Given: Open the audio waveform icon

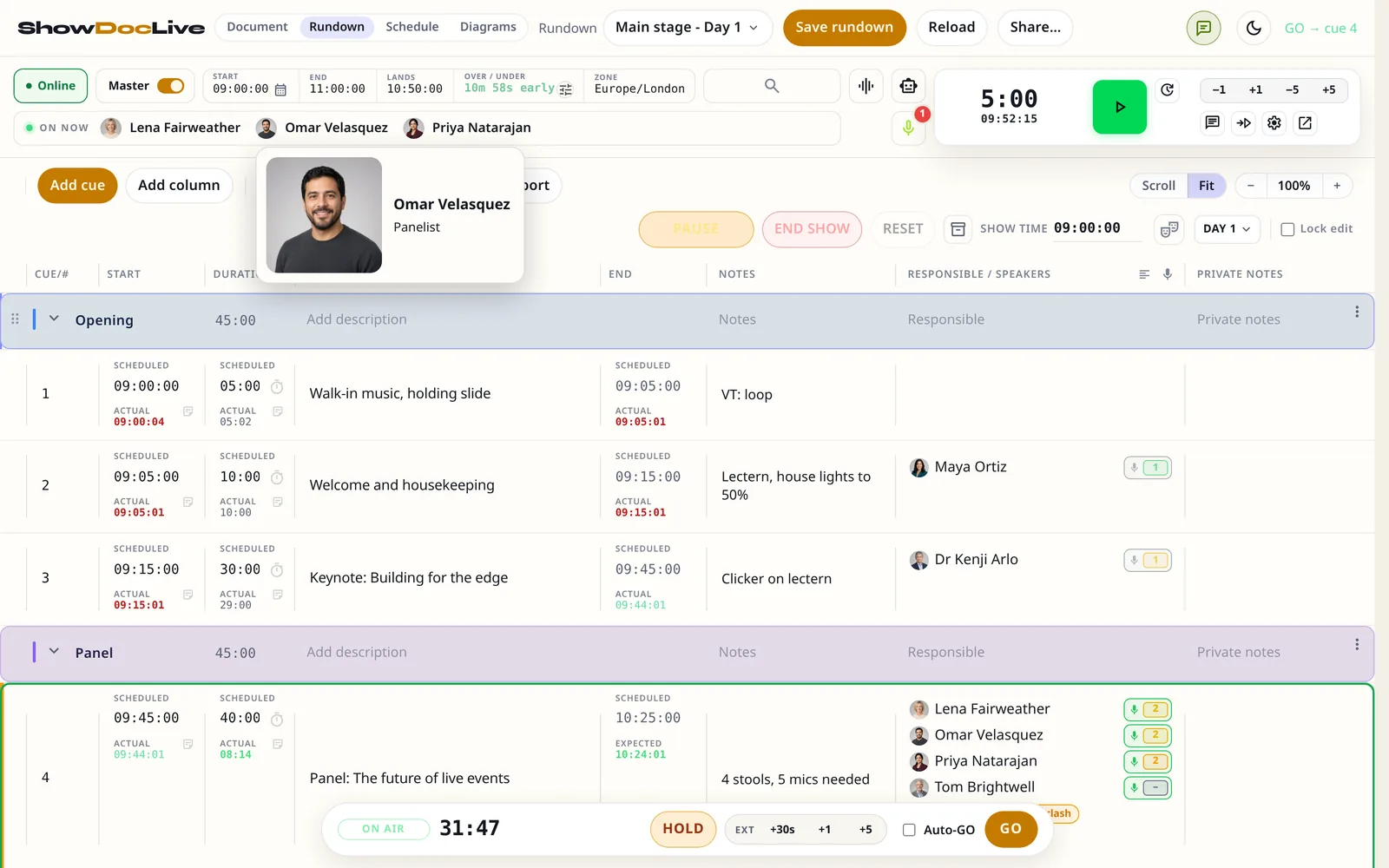Looking at the screenshot, I should pos(866,86).
